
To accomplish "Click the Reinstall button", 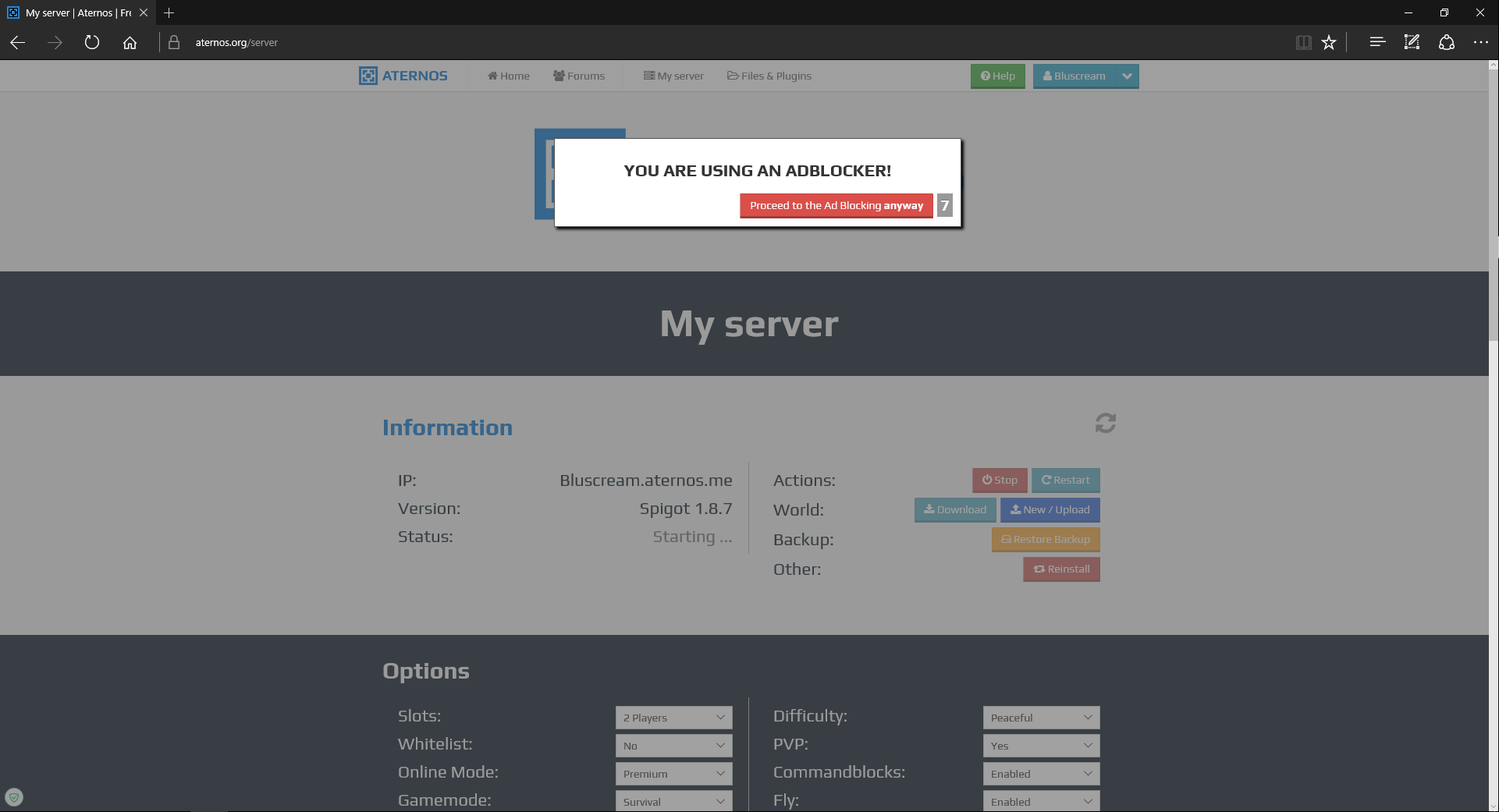I will (1062, 569).
